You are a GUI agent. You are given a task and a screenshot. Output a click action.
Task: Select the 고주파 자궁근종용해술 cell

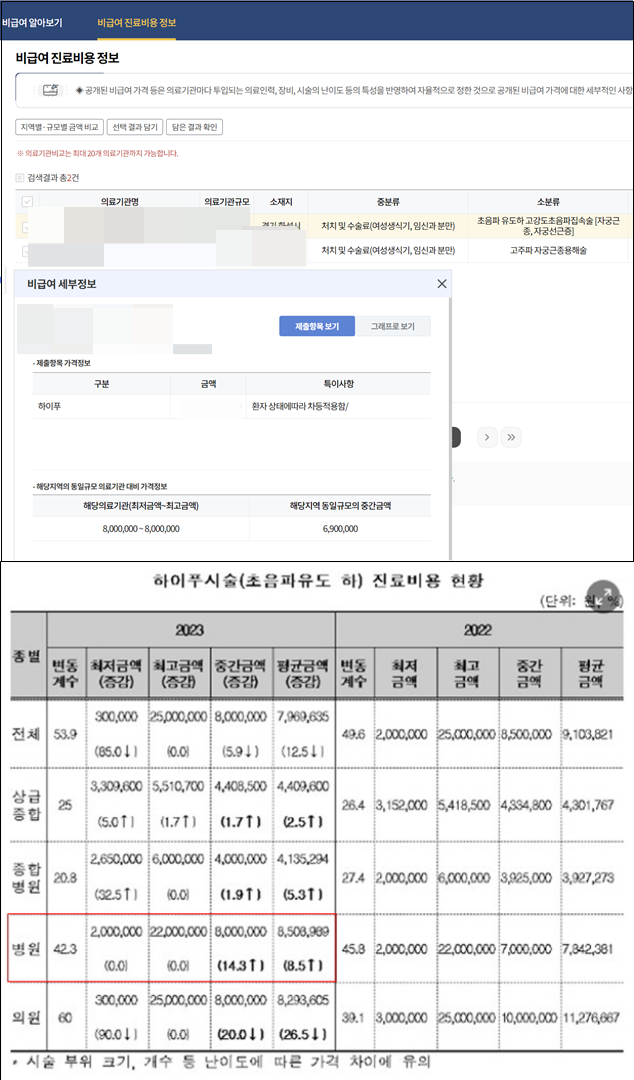(x=549, y=251)
